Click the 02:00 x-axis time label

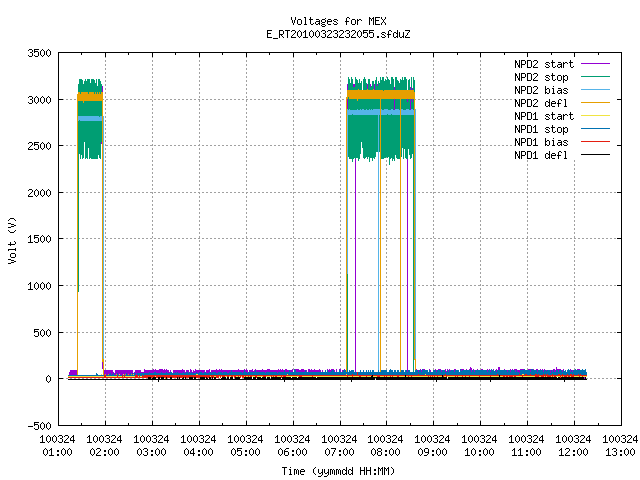[x=104, y=453]
